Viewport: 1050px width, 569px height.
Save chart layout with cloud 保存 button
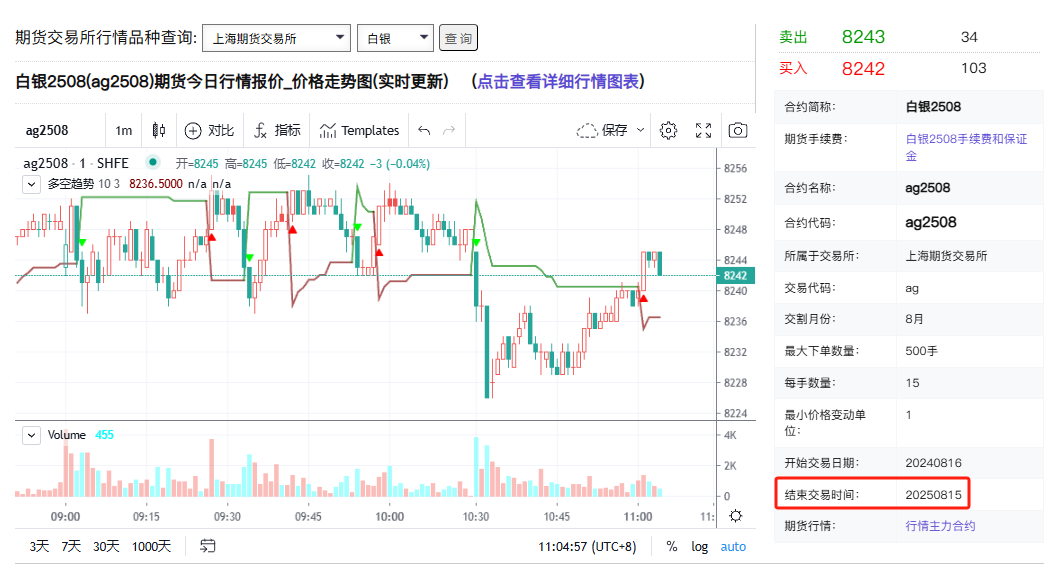coord(602,131)
